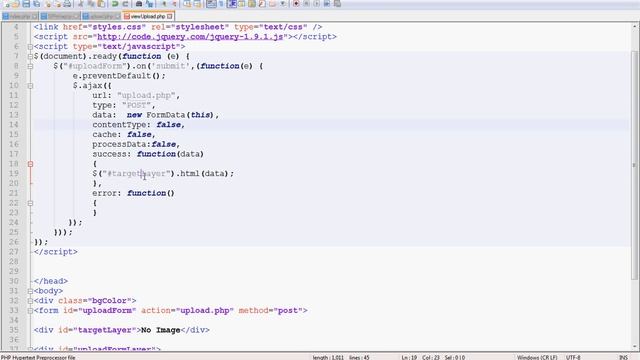Click the Save All toolbar icon
Screen dimensions: 640x360
pyautogui.click(x=36, y=4)
